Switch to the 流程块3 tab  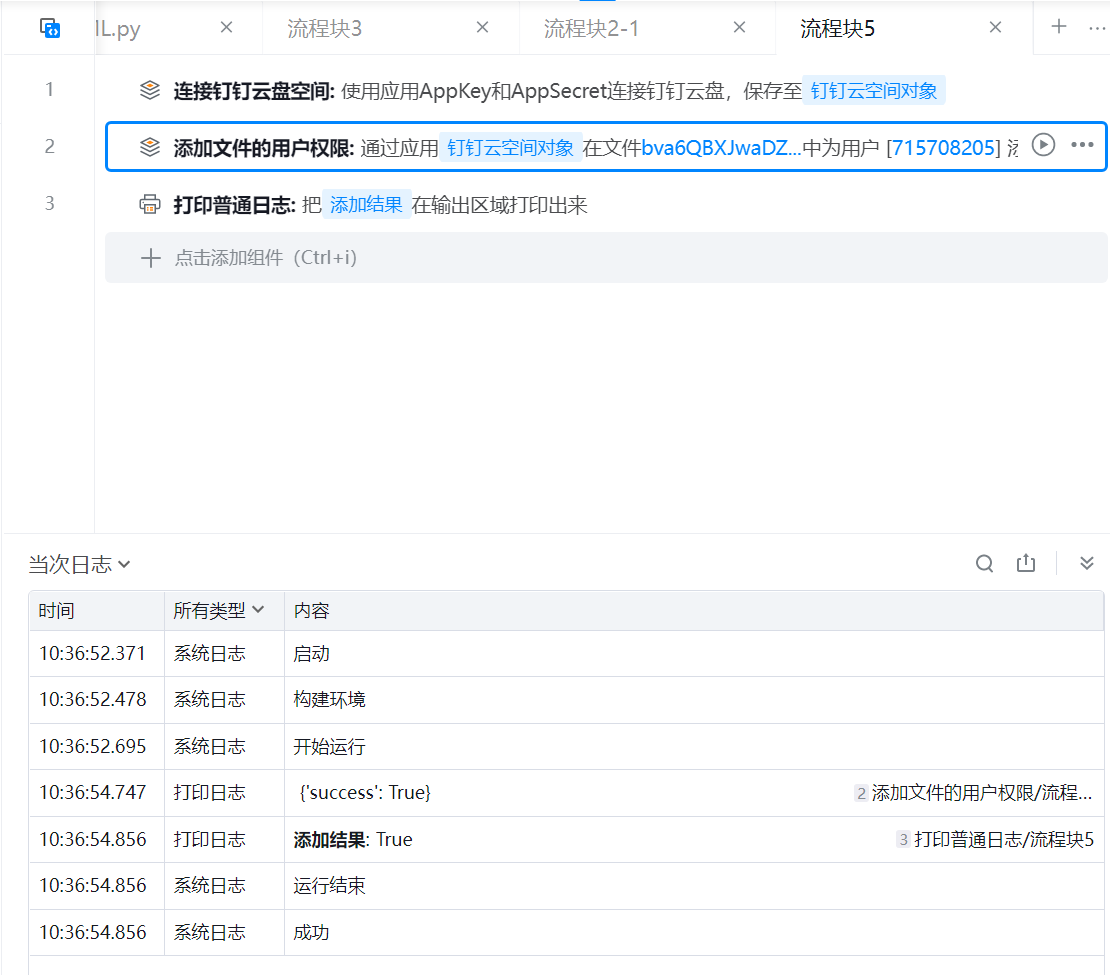click(324, 28)
